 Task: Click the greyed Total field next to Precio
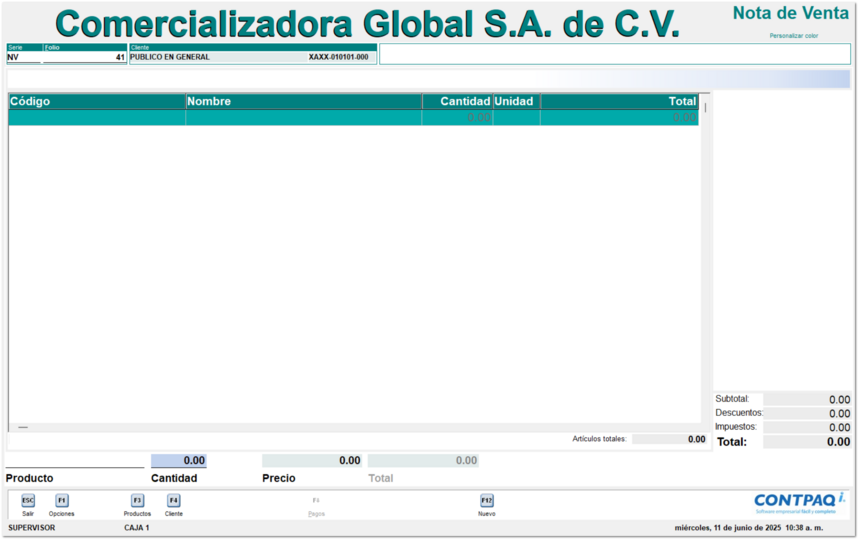pos(423,461)
